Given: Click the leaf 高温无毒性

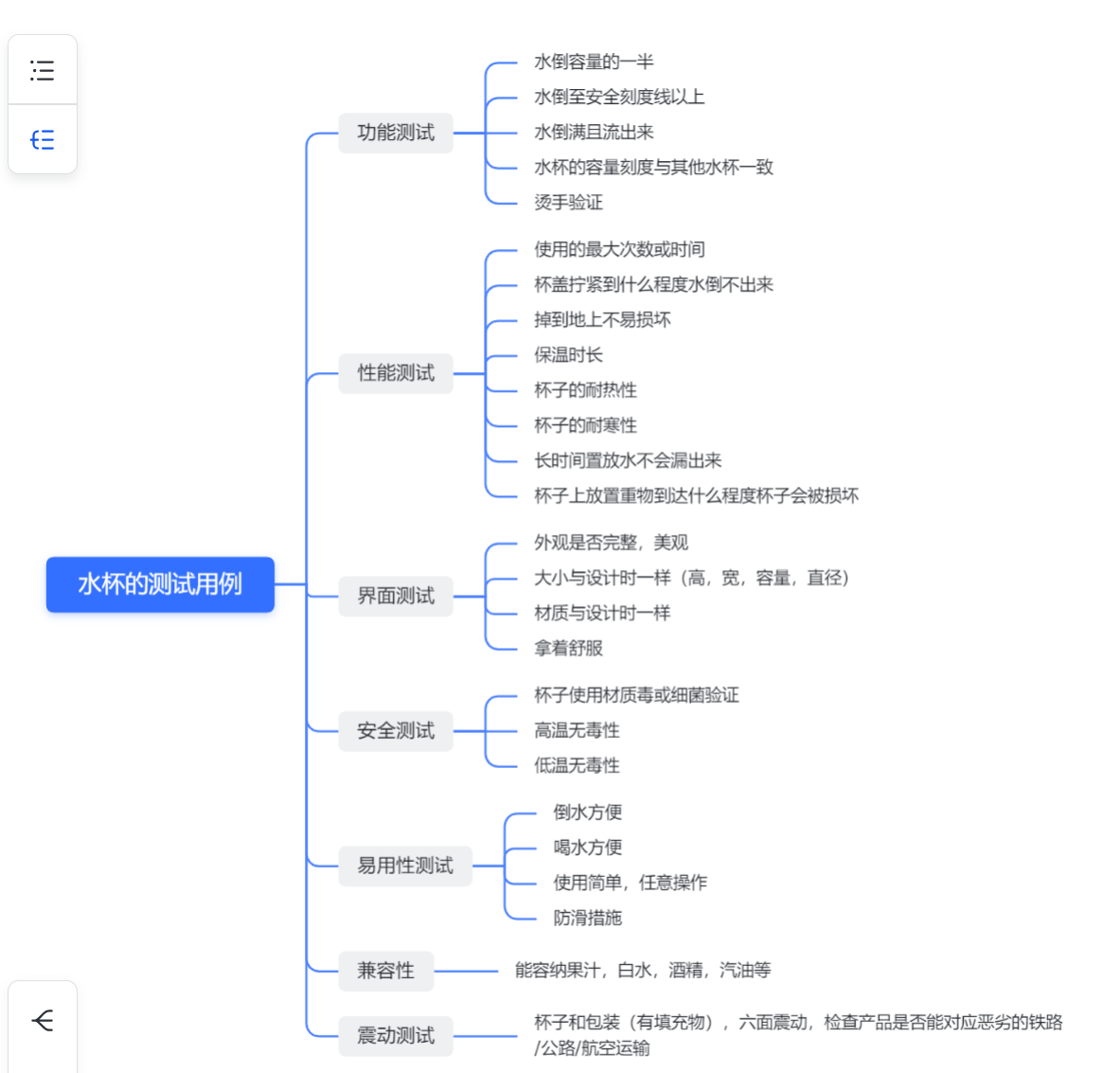Looking at the screenshot, I should (x=577, y=730).
